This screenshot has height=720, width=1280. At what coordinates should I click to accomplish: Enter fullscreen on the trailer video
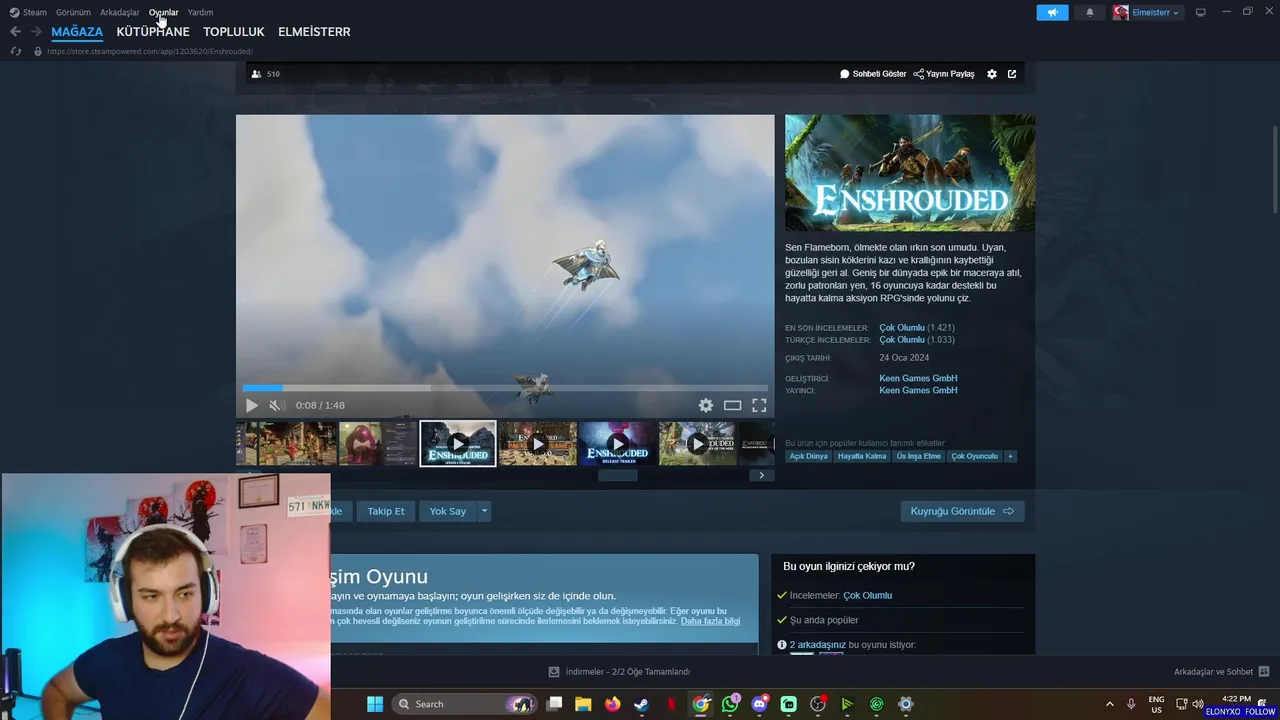point(759,405)
